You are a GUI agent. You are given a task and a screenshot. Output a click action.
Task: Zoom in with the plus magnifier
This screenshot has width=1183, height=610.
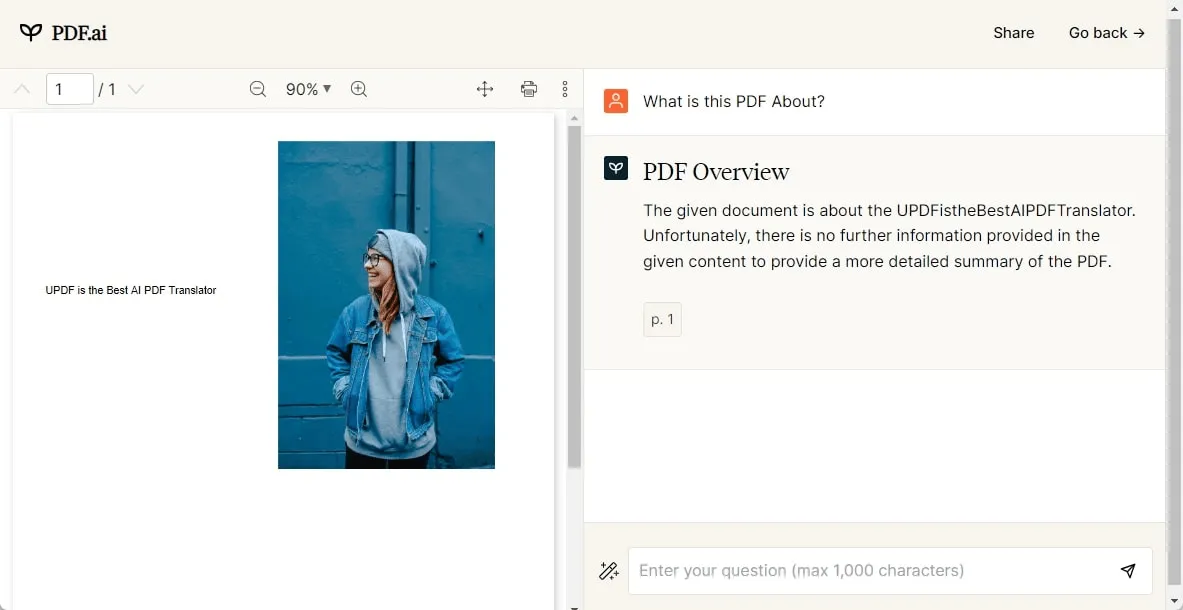(359, 89)
